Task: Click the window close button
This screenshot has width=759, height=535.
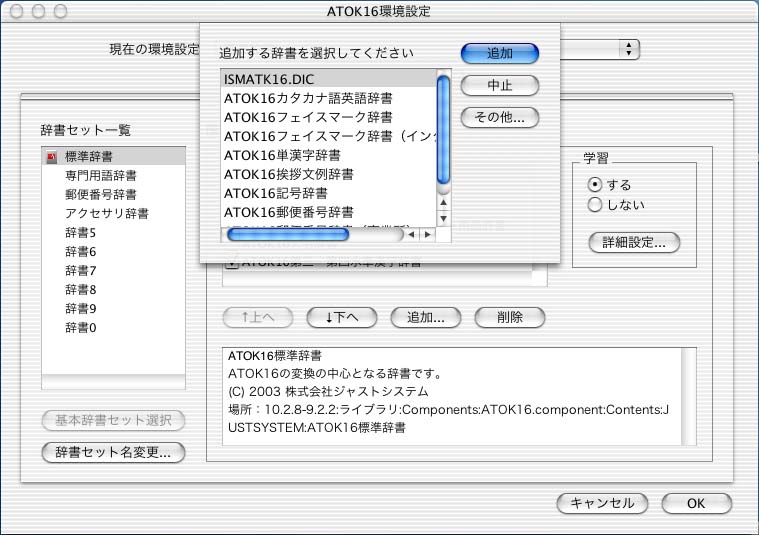Action: tap(16, 11)
